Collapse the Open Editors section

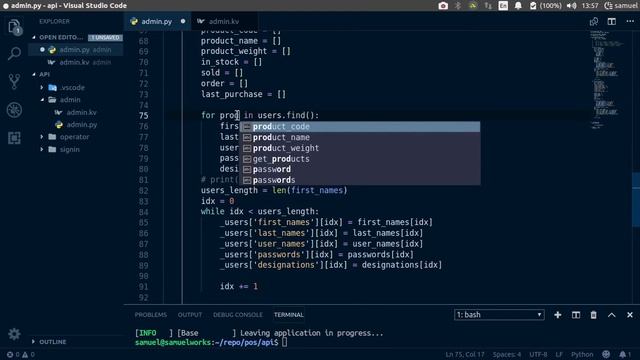coord(34,37)
